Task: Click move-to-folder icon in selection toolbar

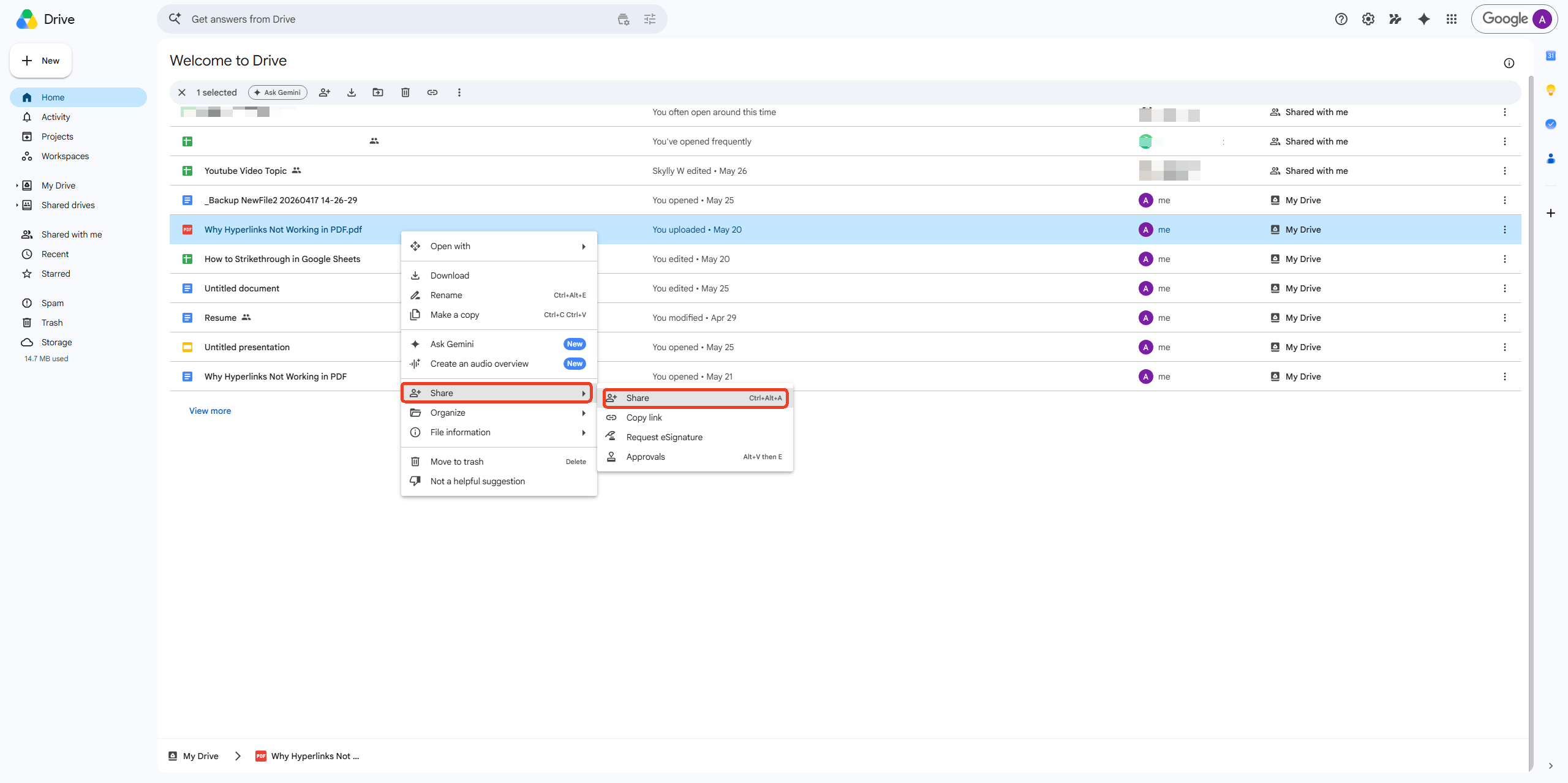Action: click(x=378, y=92)
